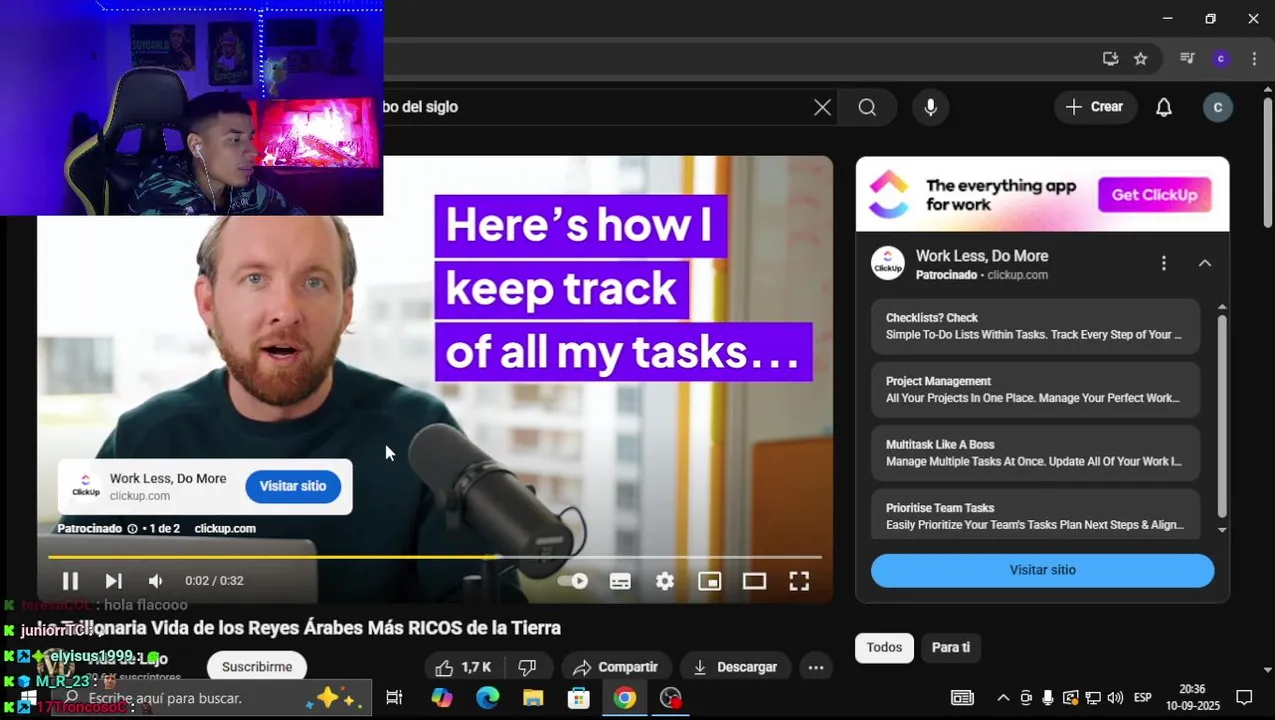This screenshot has height=720, width=1275.
Task: Open File Explorer from the taskbar
Action: click(x=532, y=698)
